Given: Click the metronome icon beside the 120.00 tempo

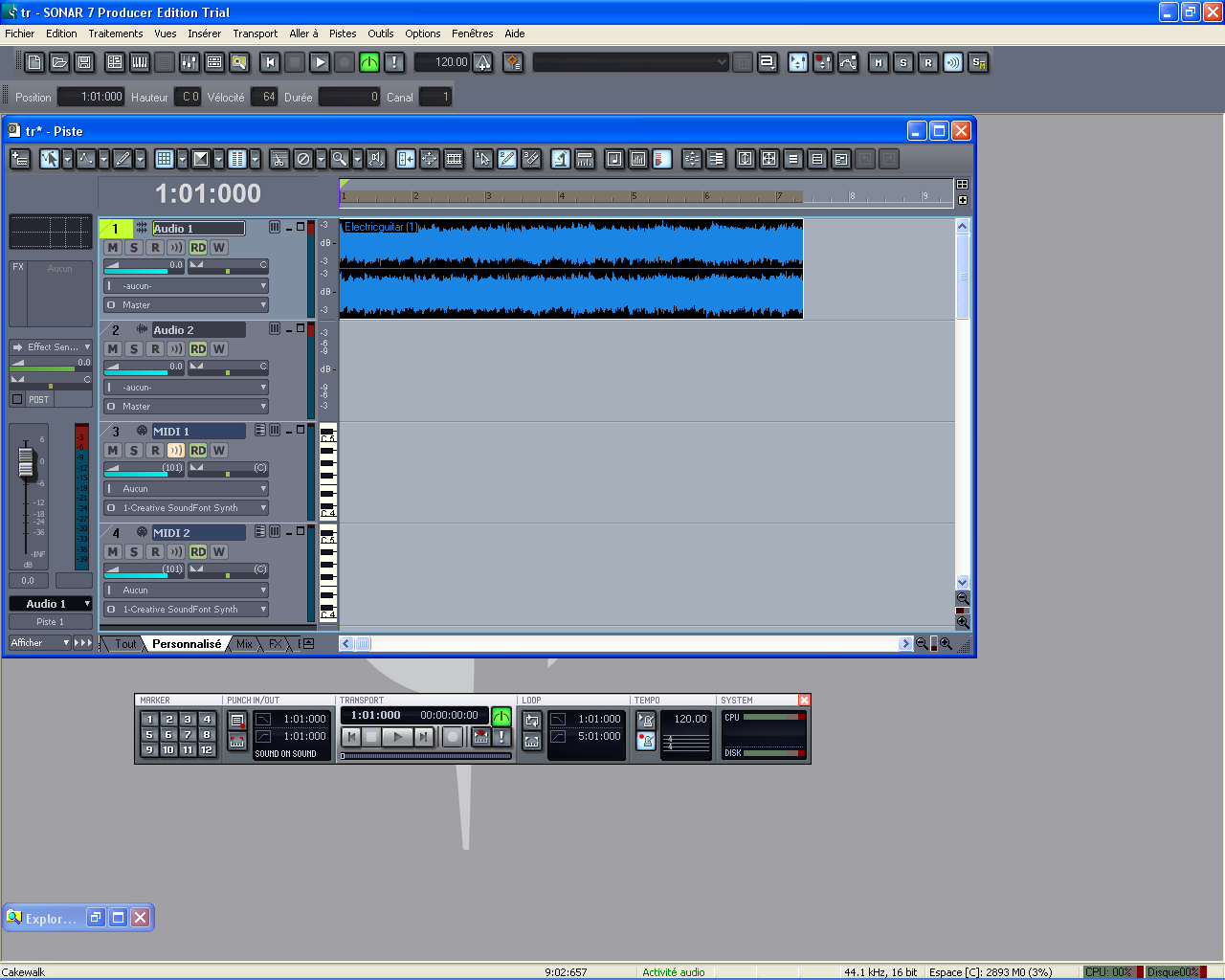Looking at the screenshot, I should click(x=483, y=62).
